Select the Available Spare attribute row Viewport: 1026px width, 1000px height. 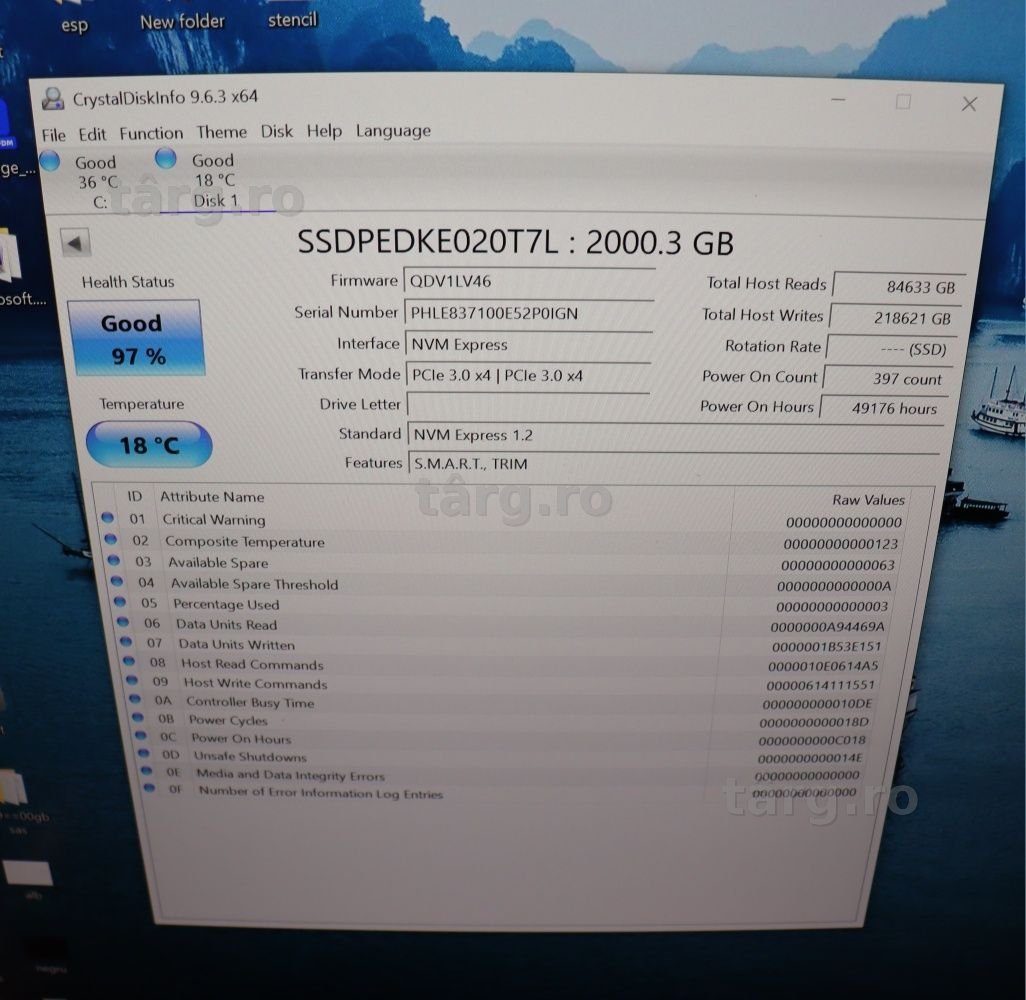[x=504, y=563]
